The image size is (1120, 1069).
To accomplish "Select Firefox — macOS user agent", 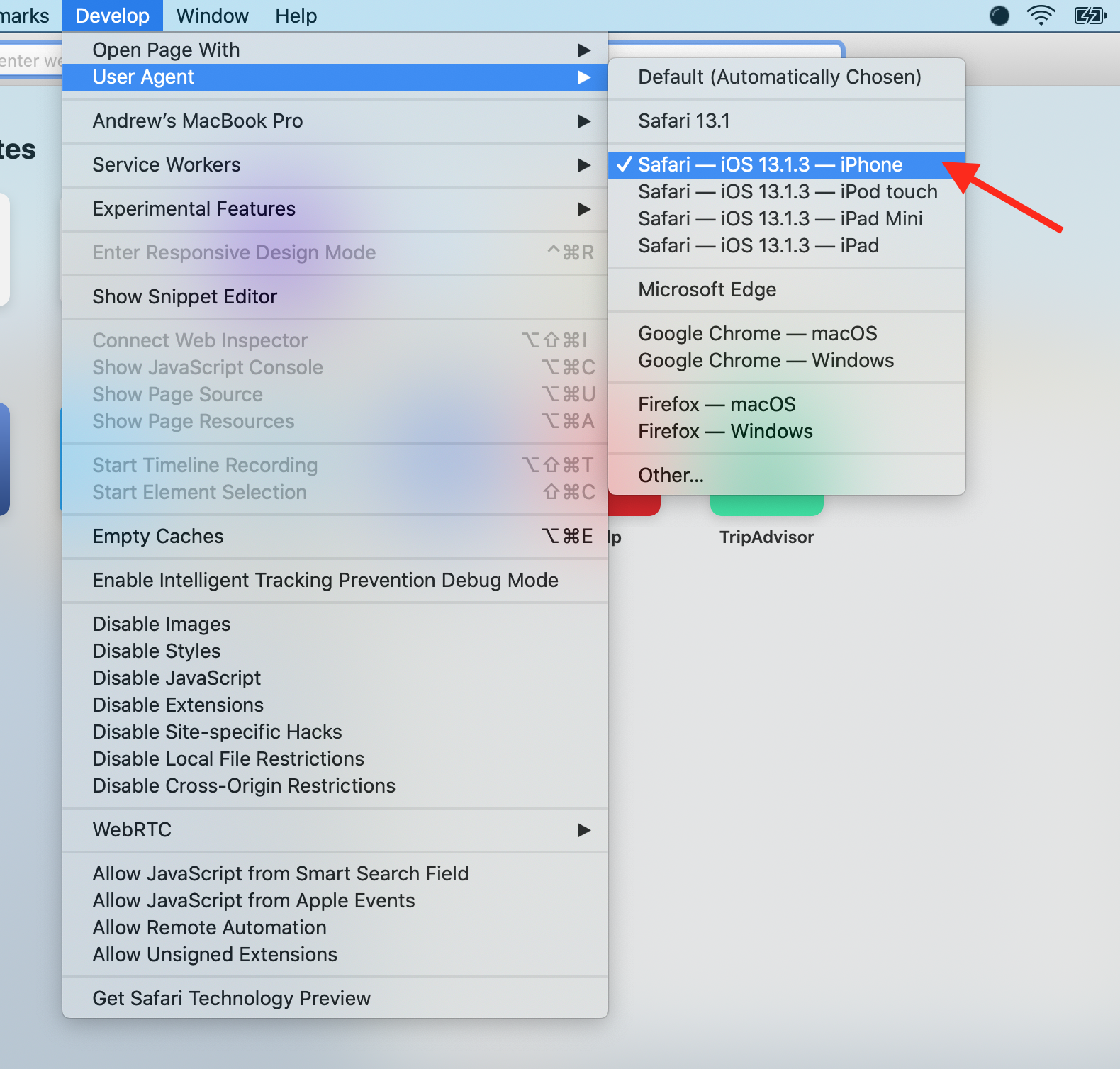I will point(787,404).
